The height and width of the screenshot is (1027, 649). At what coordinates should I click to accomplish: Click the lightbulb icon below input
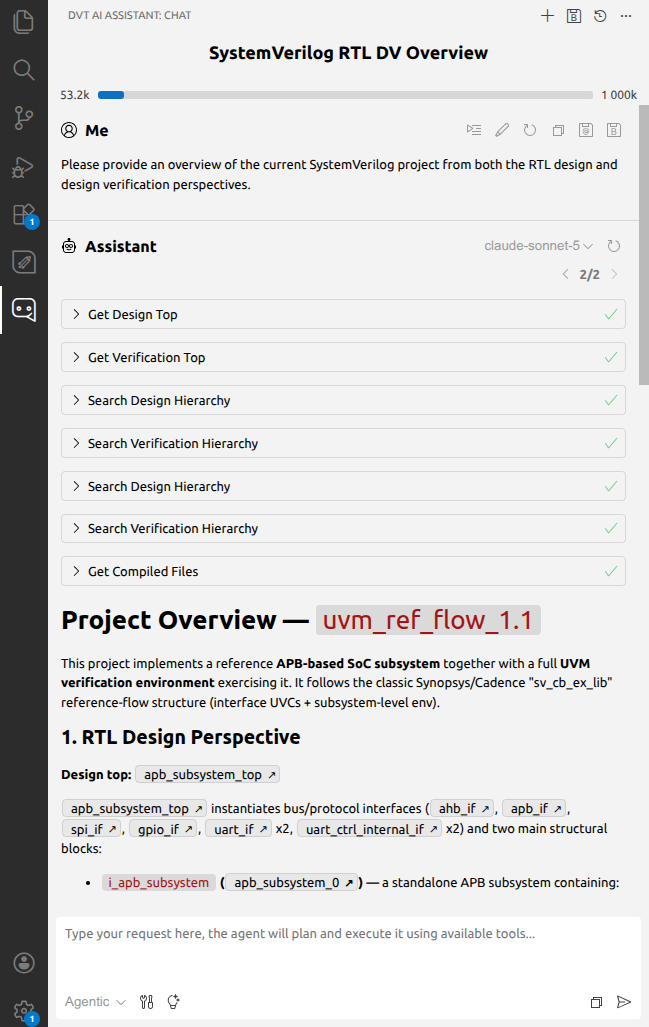pos(174,1001)
